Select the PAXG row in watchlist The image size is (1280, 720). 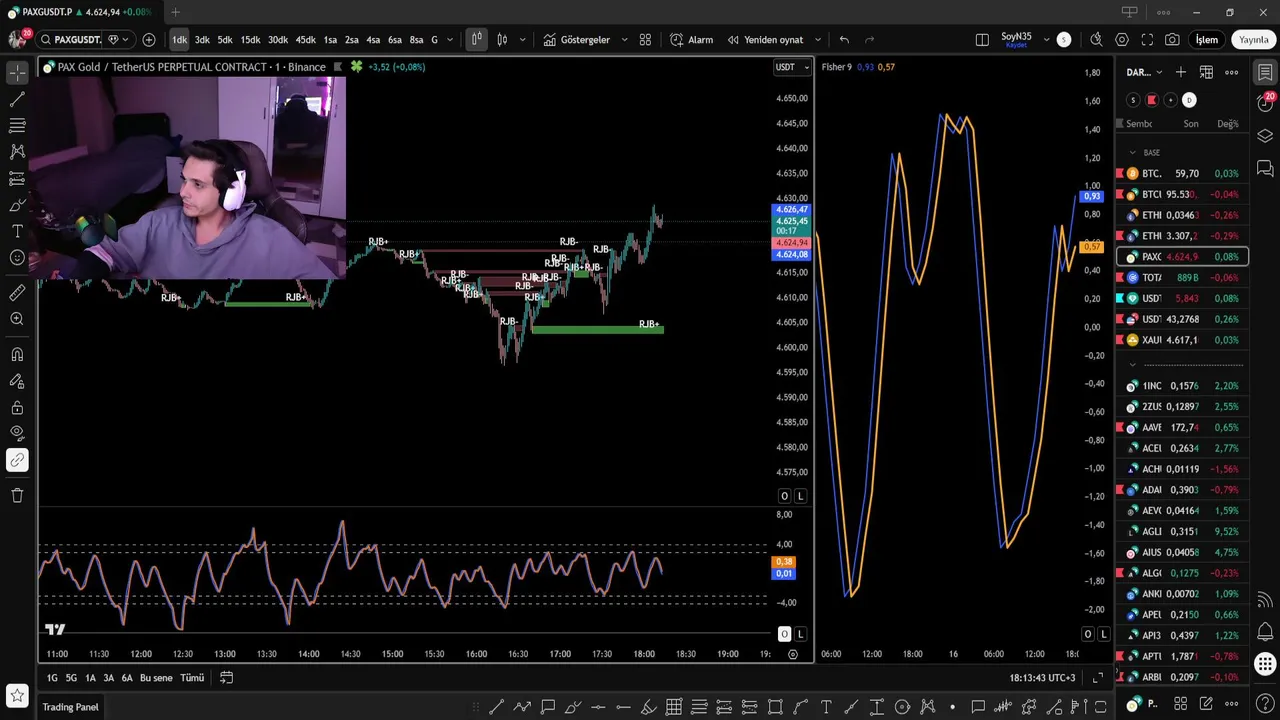(x=1182, y=257)
